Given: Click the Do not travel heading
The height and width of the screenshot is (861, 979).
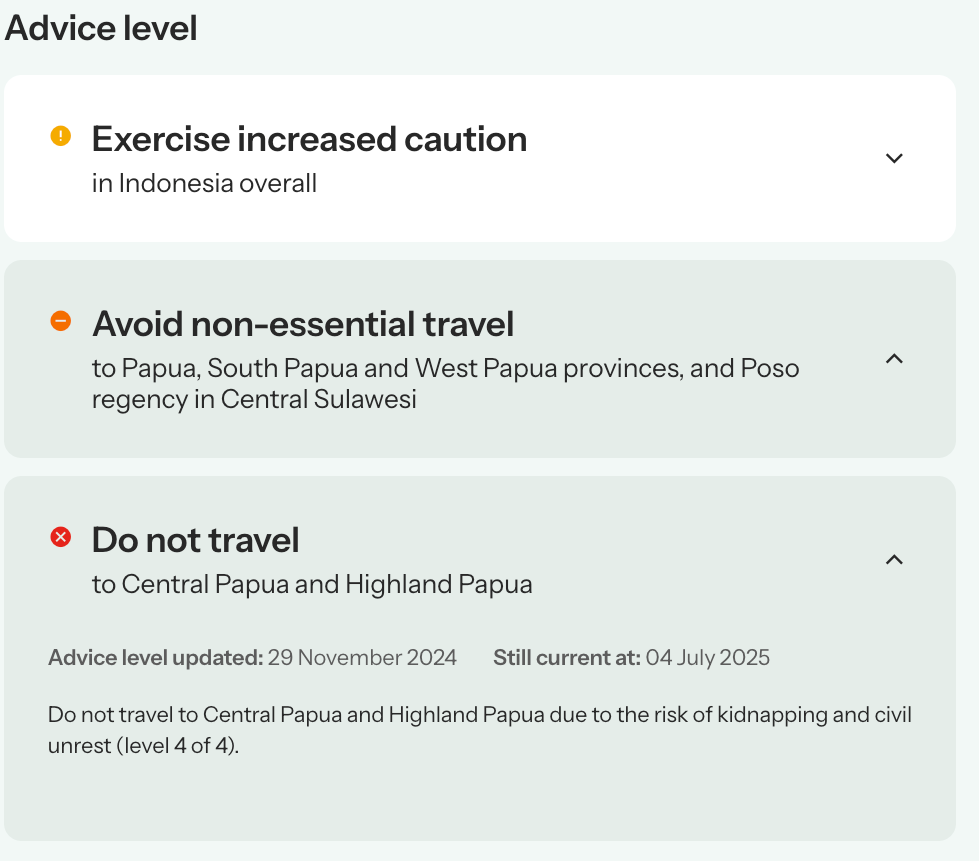Looking at the screenshot, I should (x=195, y=540).
